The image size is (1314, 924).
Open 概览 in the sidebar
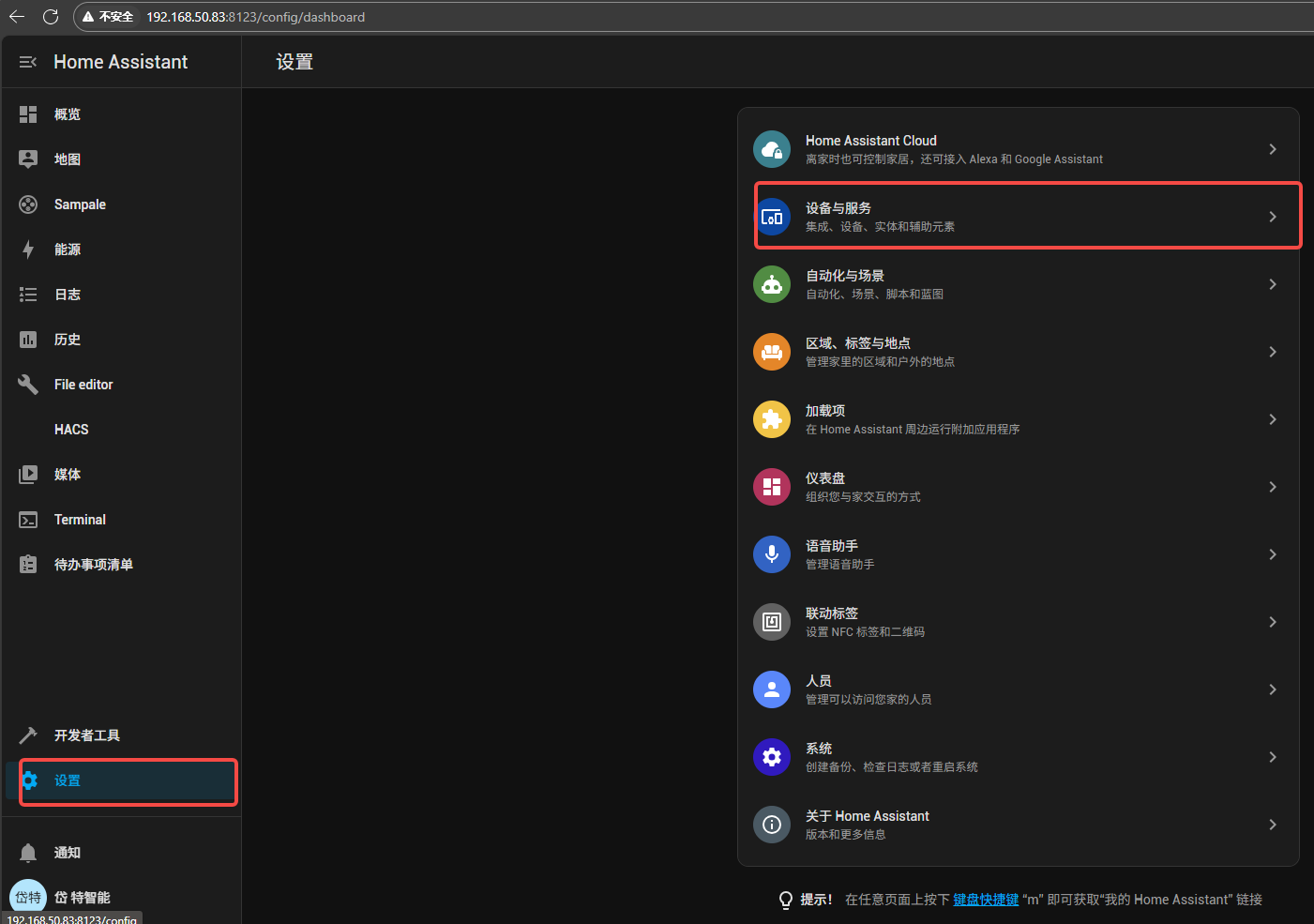68,114
